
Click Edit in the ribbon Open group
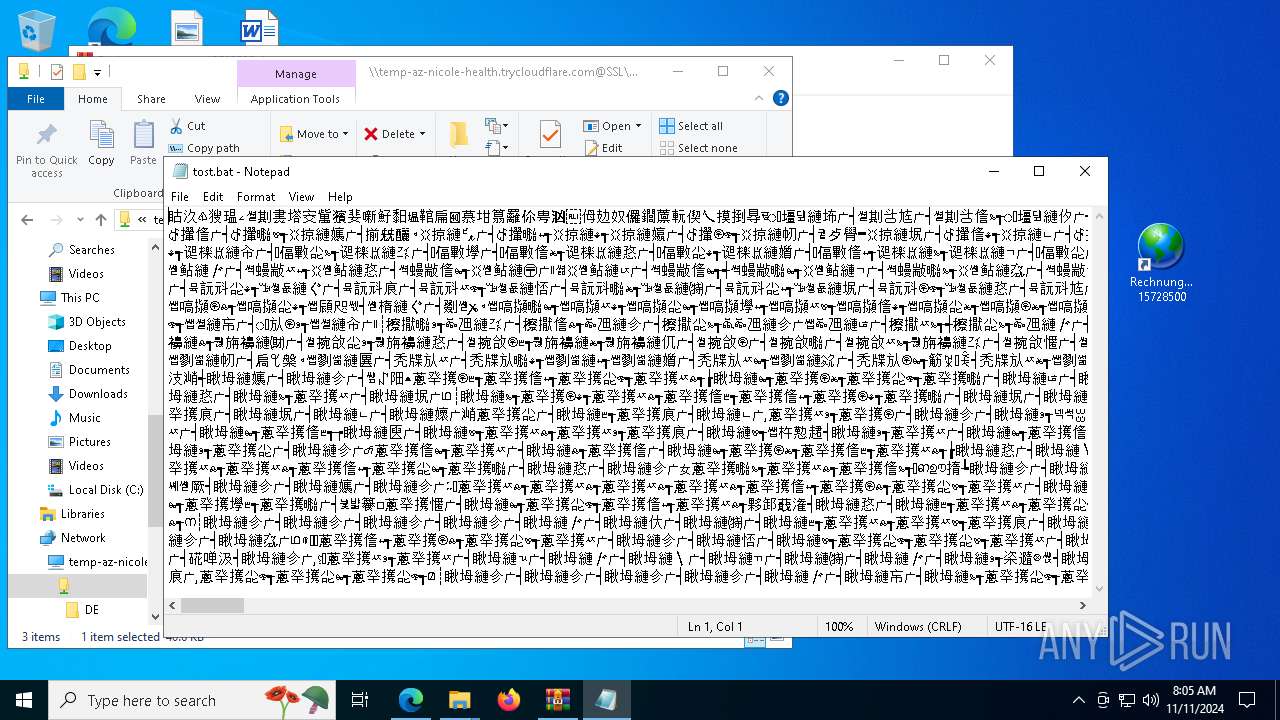click(x=603, y=148)
